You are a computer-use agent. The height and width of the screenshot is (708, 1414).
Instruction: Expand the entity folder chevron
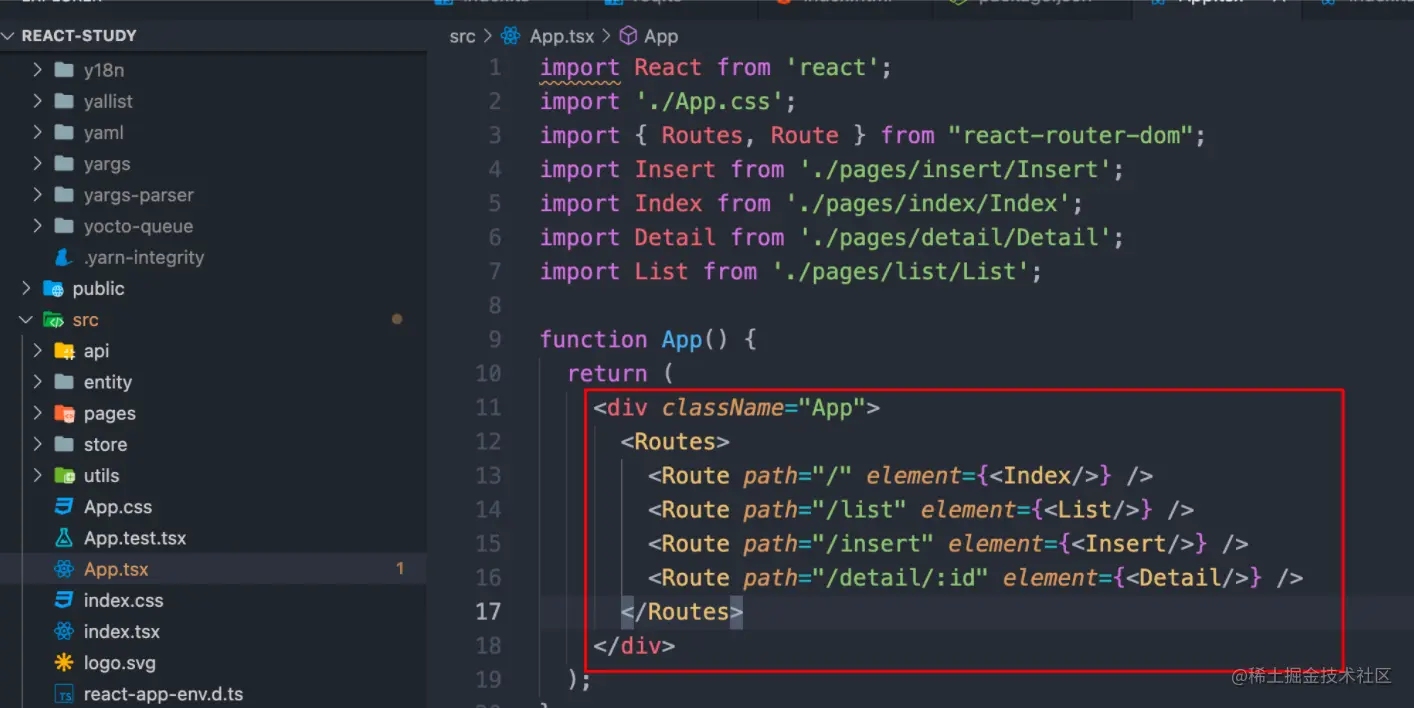coord(37,382)
